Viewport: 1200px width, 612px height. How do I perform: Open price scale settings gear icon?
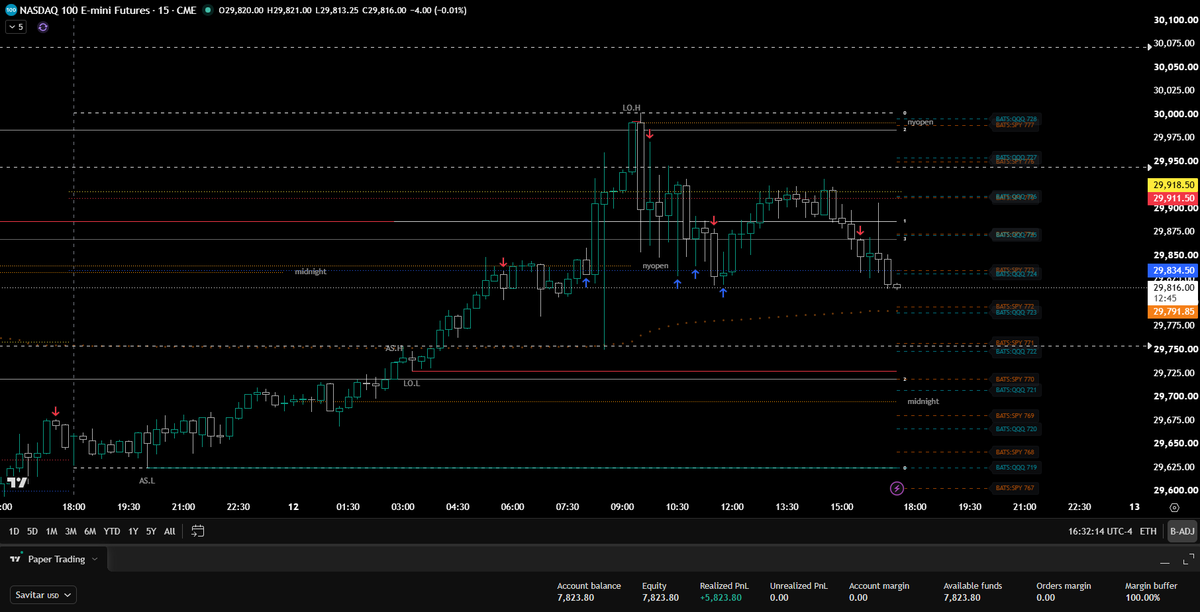pyautogui.click(x=1173, y=508)
